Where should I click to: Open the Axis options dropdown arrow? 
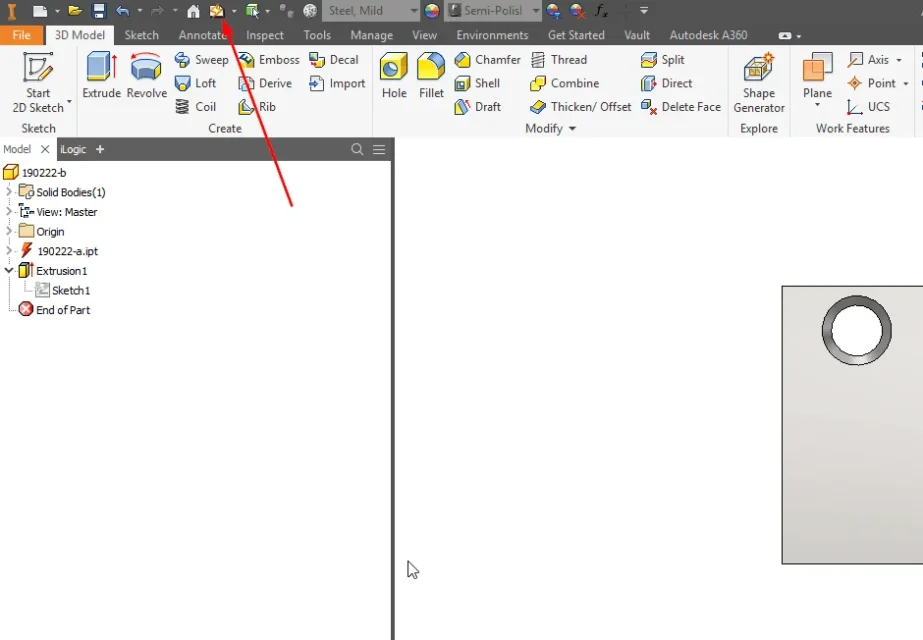(899, 60)
